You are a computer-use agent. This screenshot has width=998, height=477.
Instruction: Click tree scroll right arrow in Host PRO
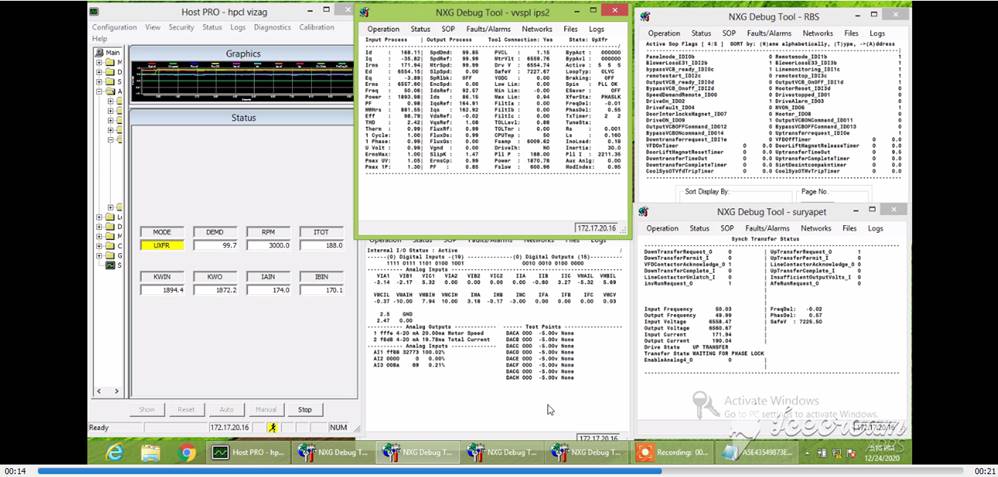(x=116, y=391)
